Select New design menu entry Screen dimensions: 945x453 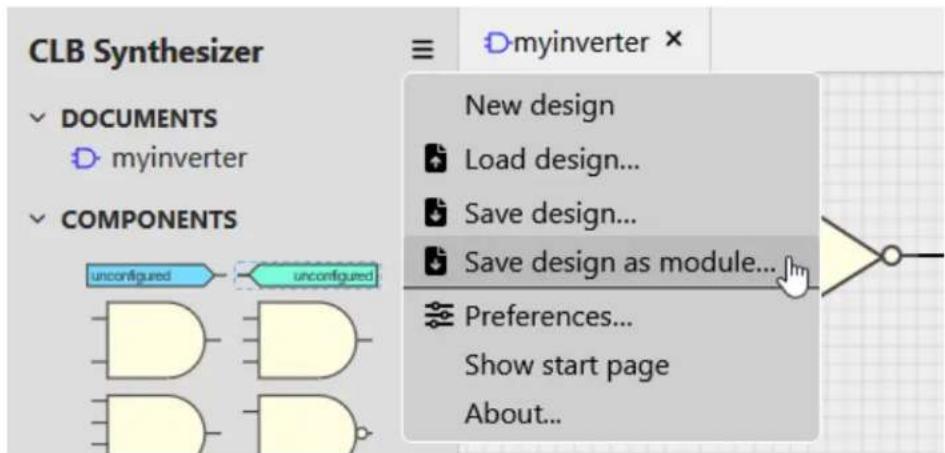pyautogui.click(x=611, y=106)
